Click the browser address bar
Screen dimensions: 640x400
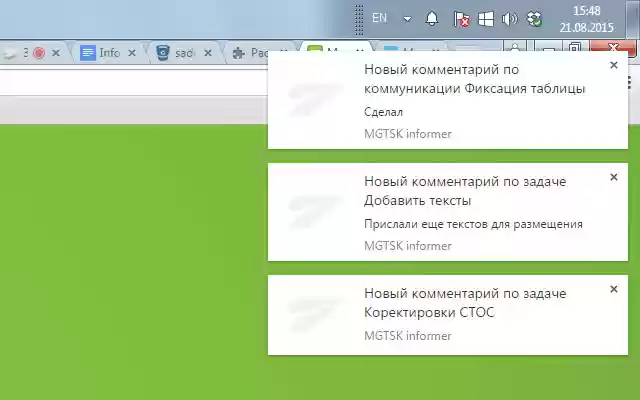click(133, 83)
